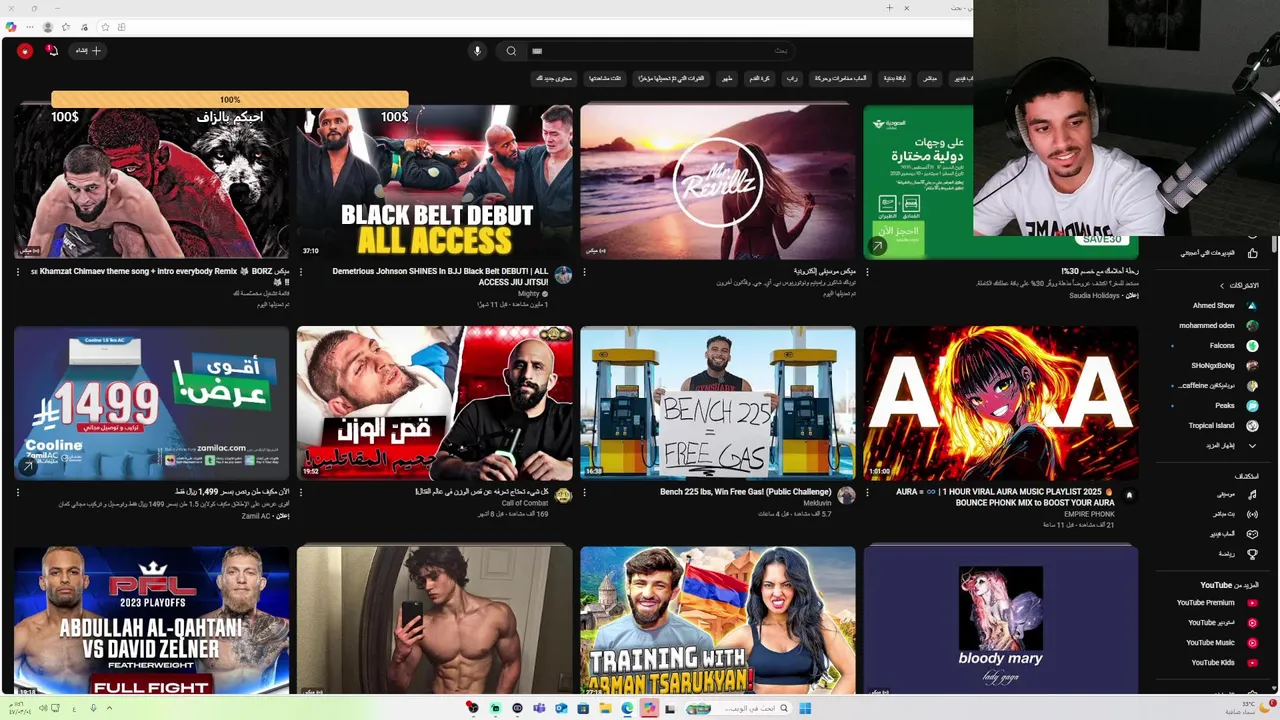
Task: Open the bloody mary lady gaga thumbnail
Action: (1001, 620)
